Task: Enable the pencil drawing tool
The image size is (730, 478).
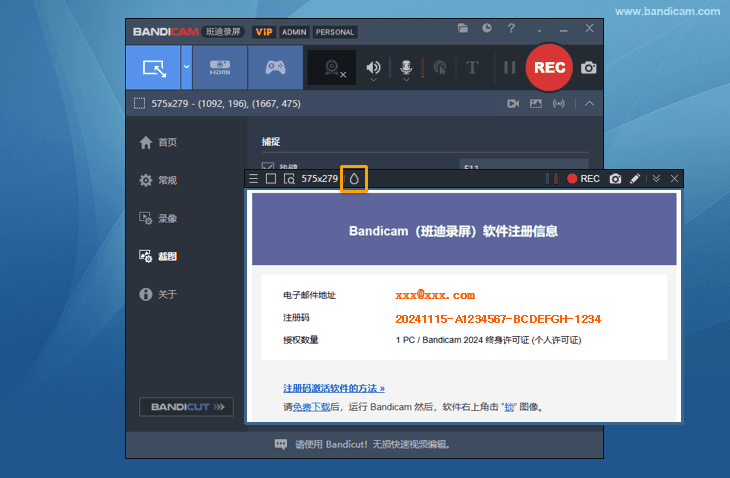Action: click(x=635, y=179)
